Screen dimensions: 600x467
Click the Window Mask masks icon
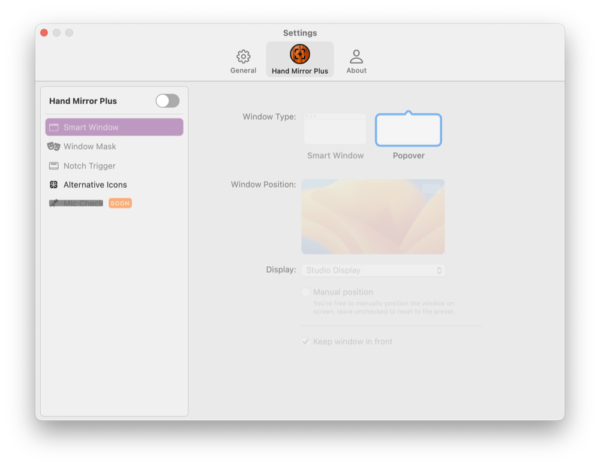pos(54,146)
